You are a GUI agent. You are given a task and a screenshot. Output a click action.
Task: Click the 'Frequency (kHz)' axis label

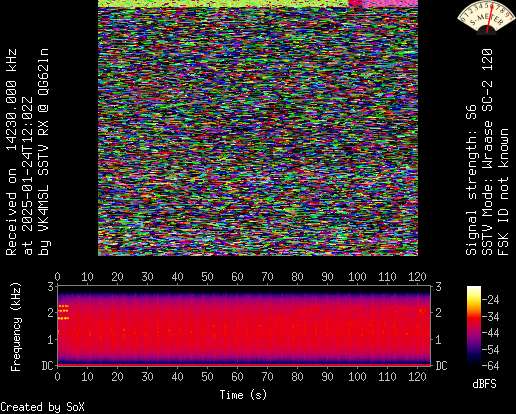(16, 327)
